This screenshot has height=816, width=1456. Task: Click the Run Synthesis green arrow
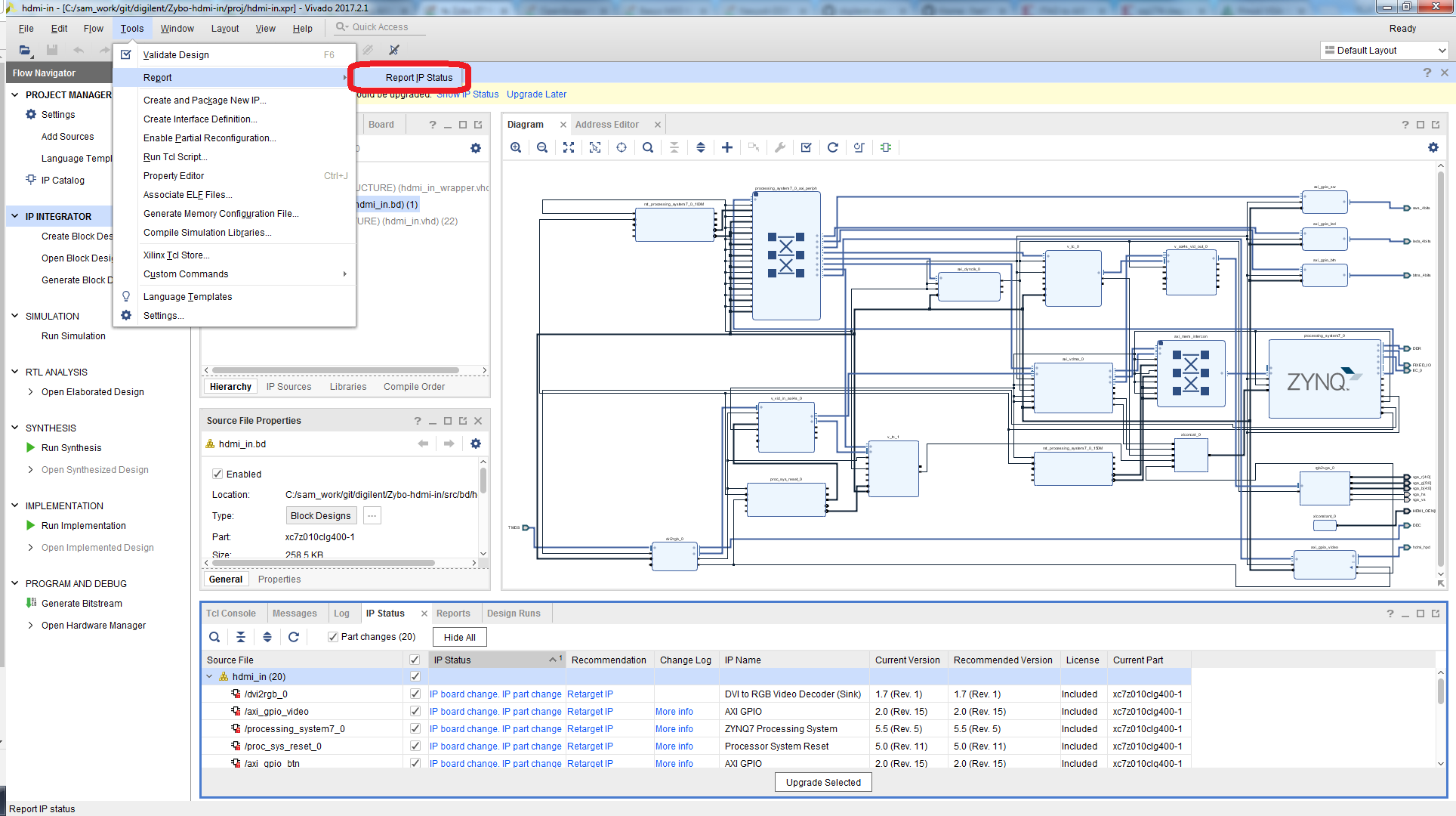pyautogui.click(x=31, y=447)
